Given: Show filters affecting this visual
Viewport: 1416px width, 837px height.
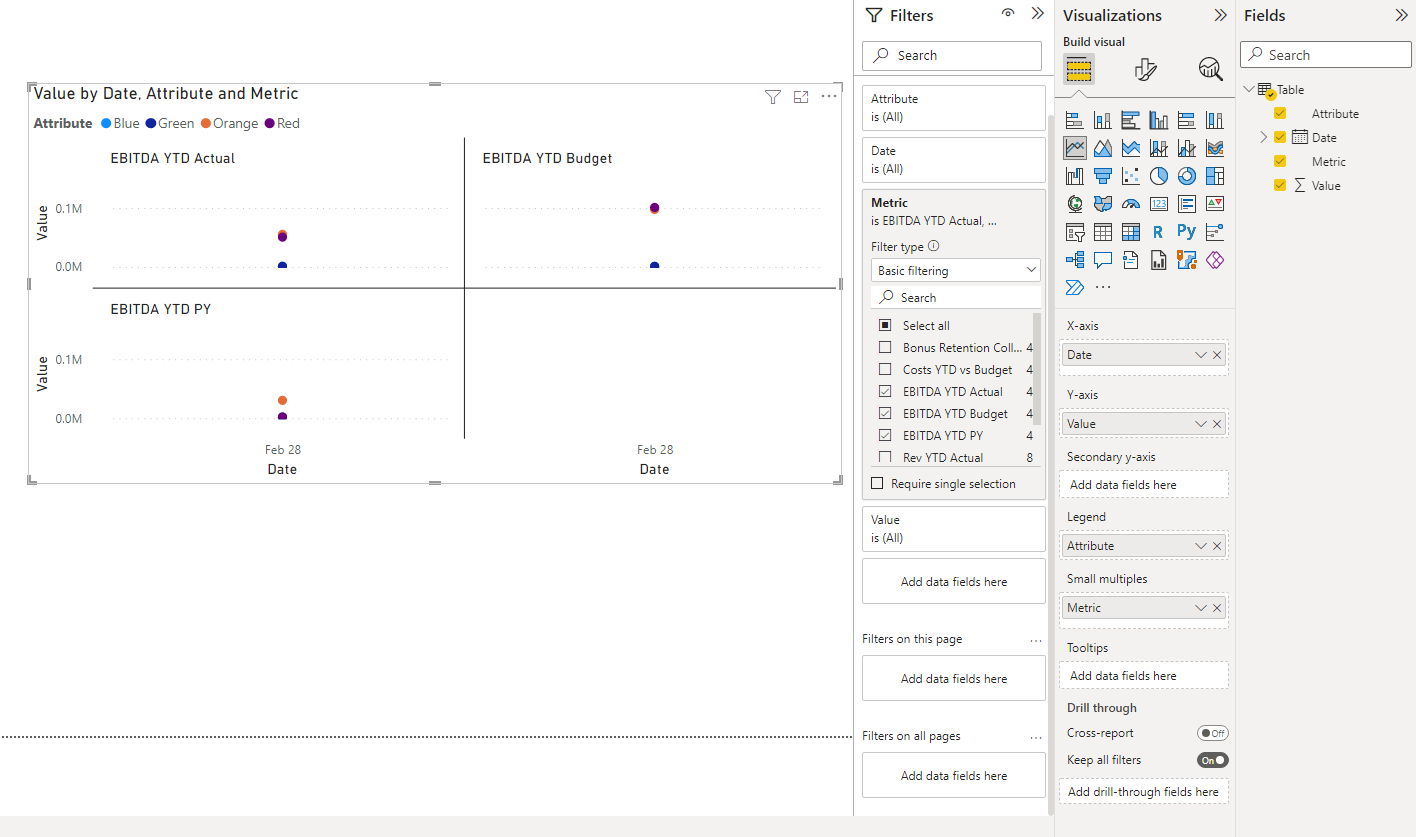Looking at the screenshot, I should [x=772, y=97].
